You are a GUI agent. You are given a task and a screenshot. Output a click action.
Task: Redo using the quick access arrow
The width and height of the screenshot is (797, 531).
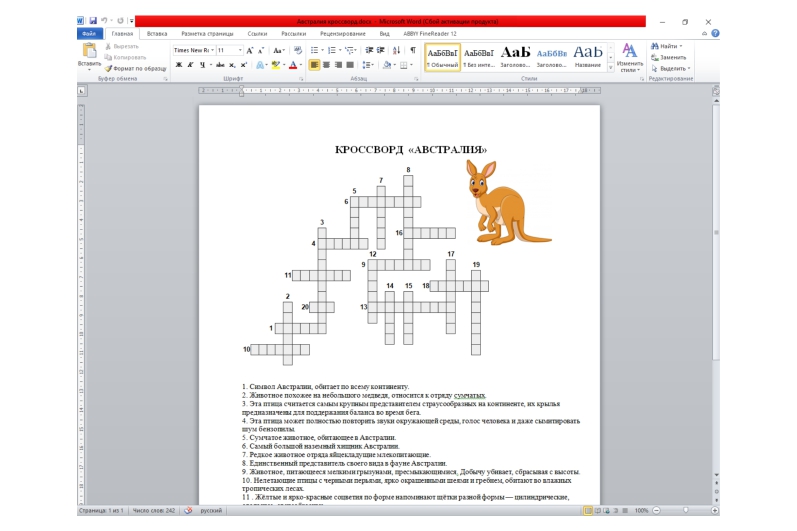click(120, 21)
